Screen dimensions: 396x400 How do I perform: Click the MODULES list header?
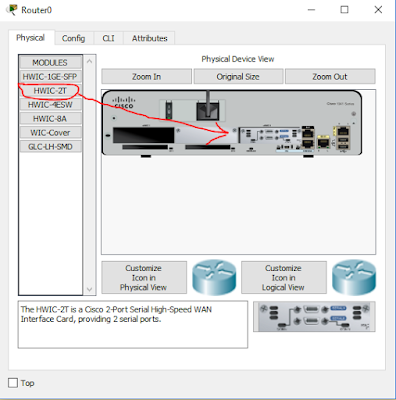tap(50, 63)
